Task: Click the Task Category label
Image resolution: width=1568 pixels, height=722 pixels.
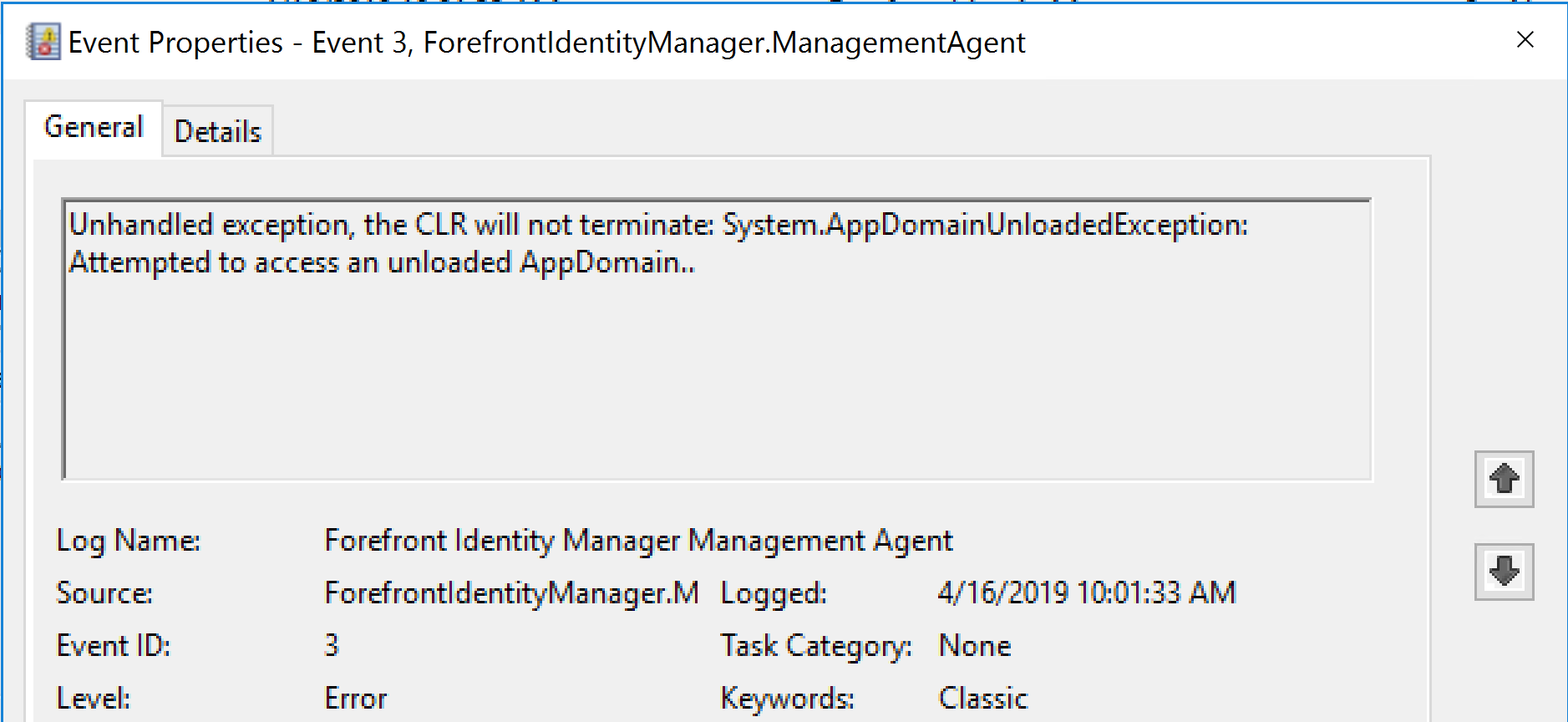Action: (x=816, y=646)
